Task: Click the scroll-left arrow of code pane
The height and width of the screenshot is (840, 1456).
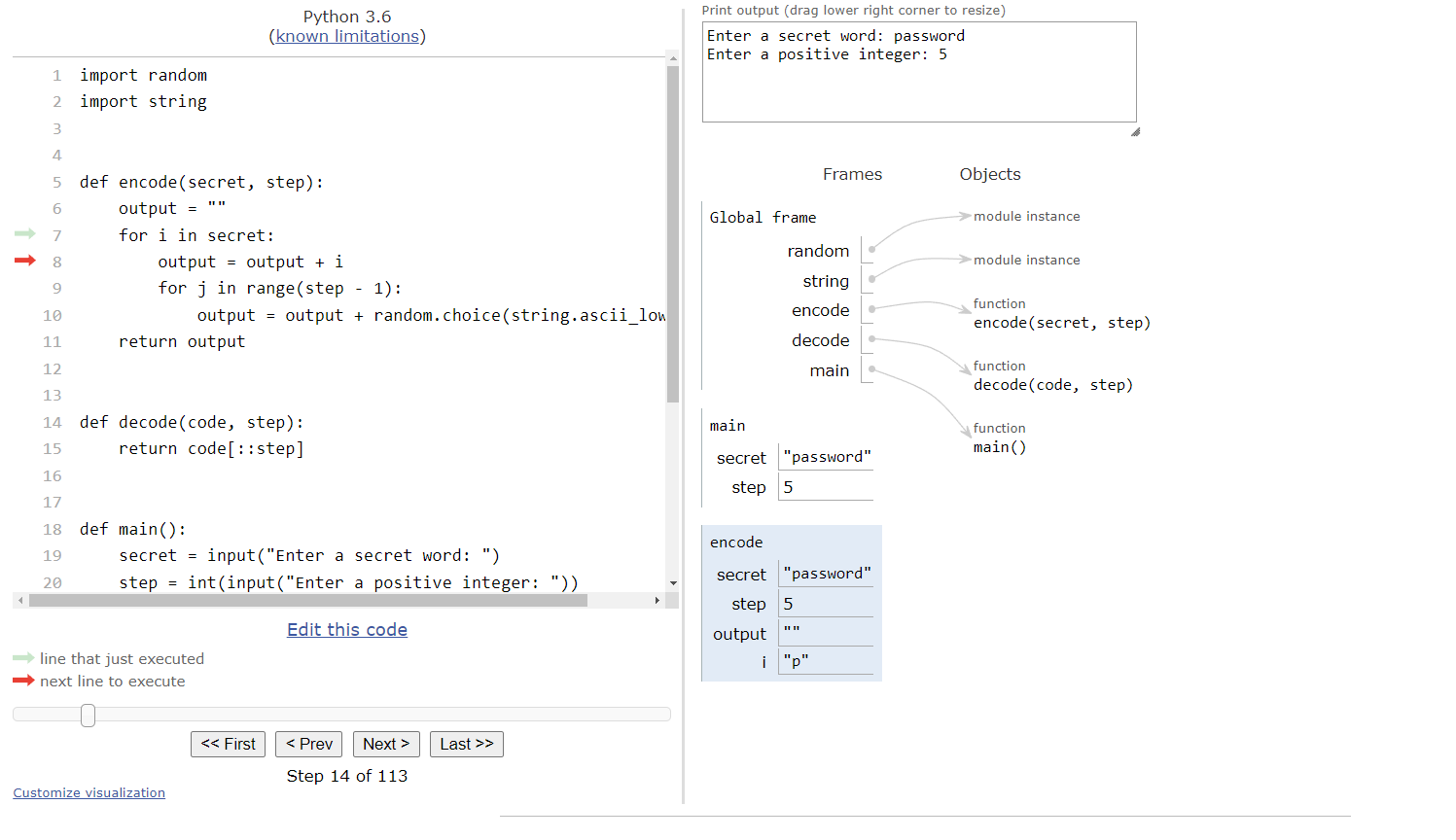Action: pos(20,601)
